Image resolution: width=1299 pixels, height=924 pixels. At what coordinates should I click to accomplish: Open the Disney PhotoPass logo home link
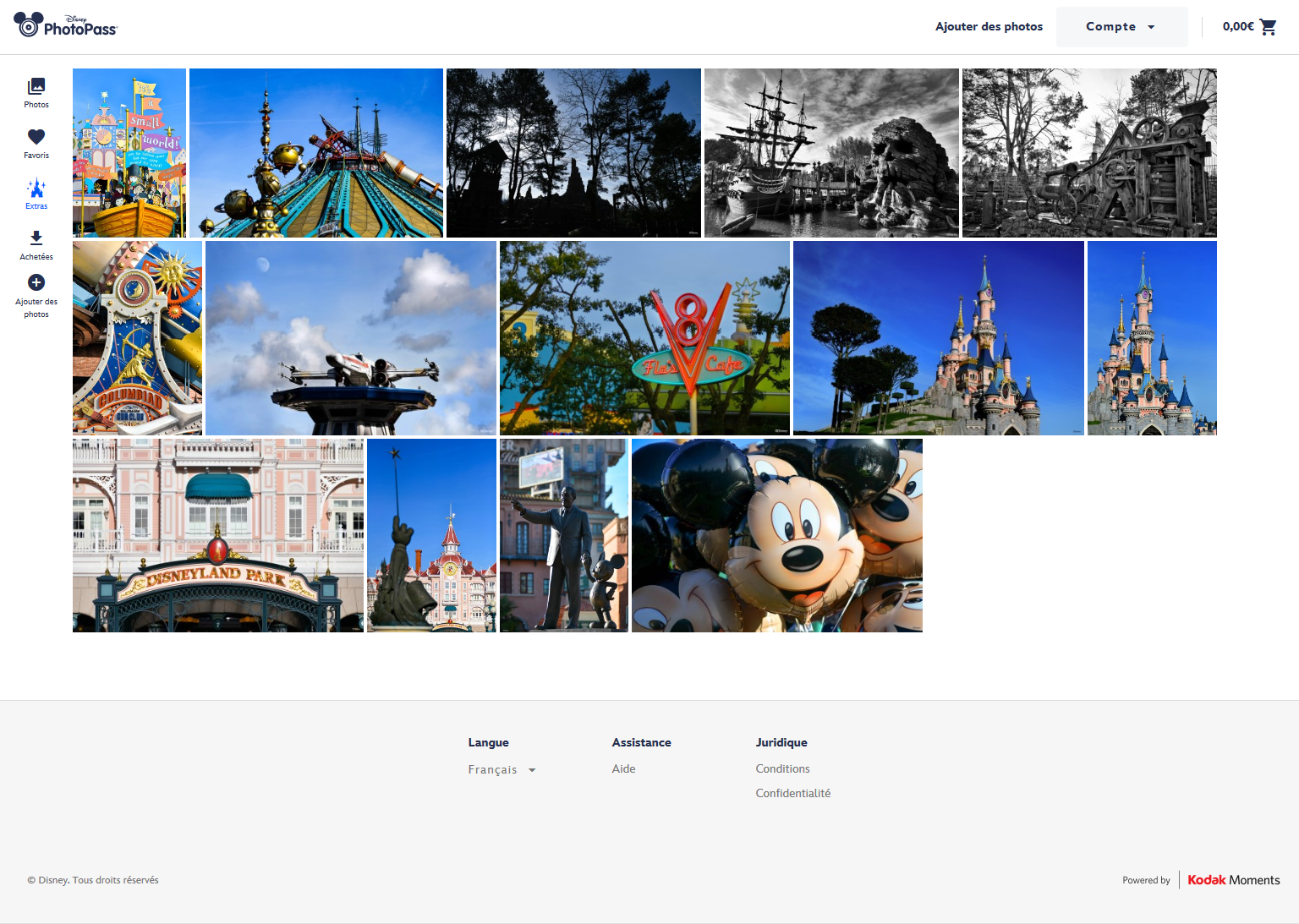tap(66, 25)
